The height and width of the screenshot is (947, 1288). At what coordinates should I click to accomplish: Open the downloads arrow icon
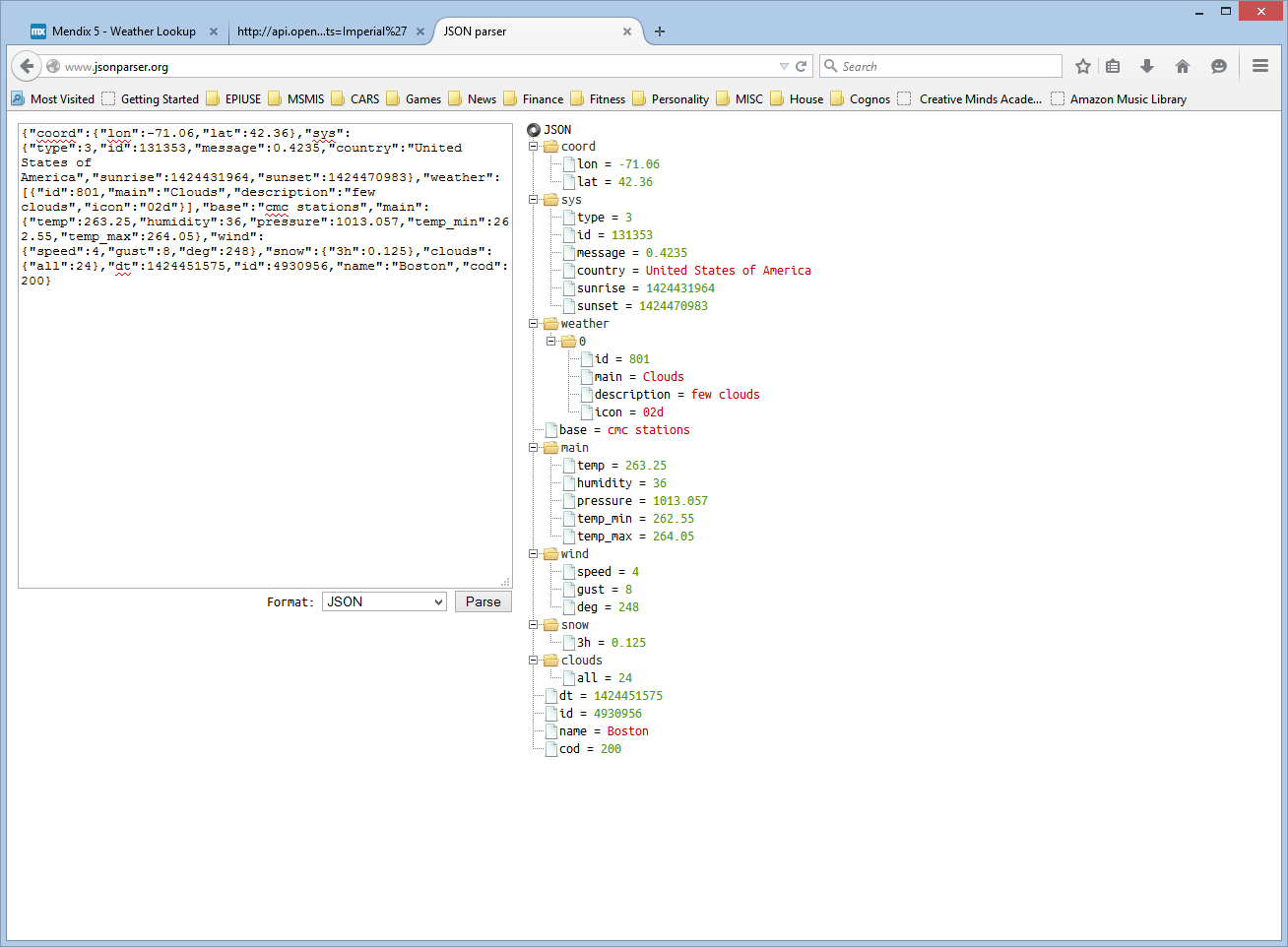click(1147, 66)
